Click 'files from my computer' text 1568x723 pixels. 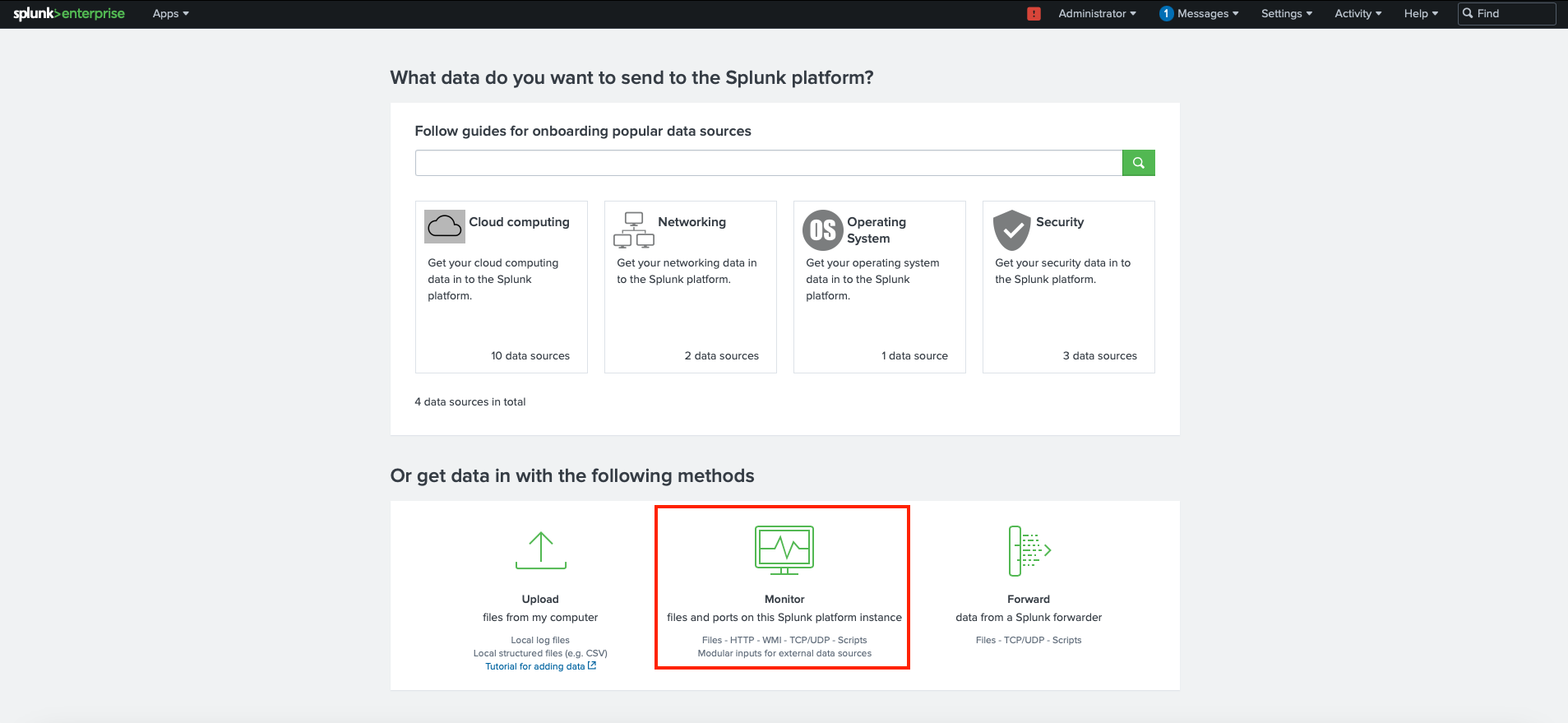click(540, 618)
